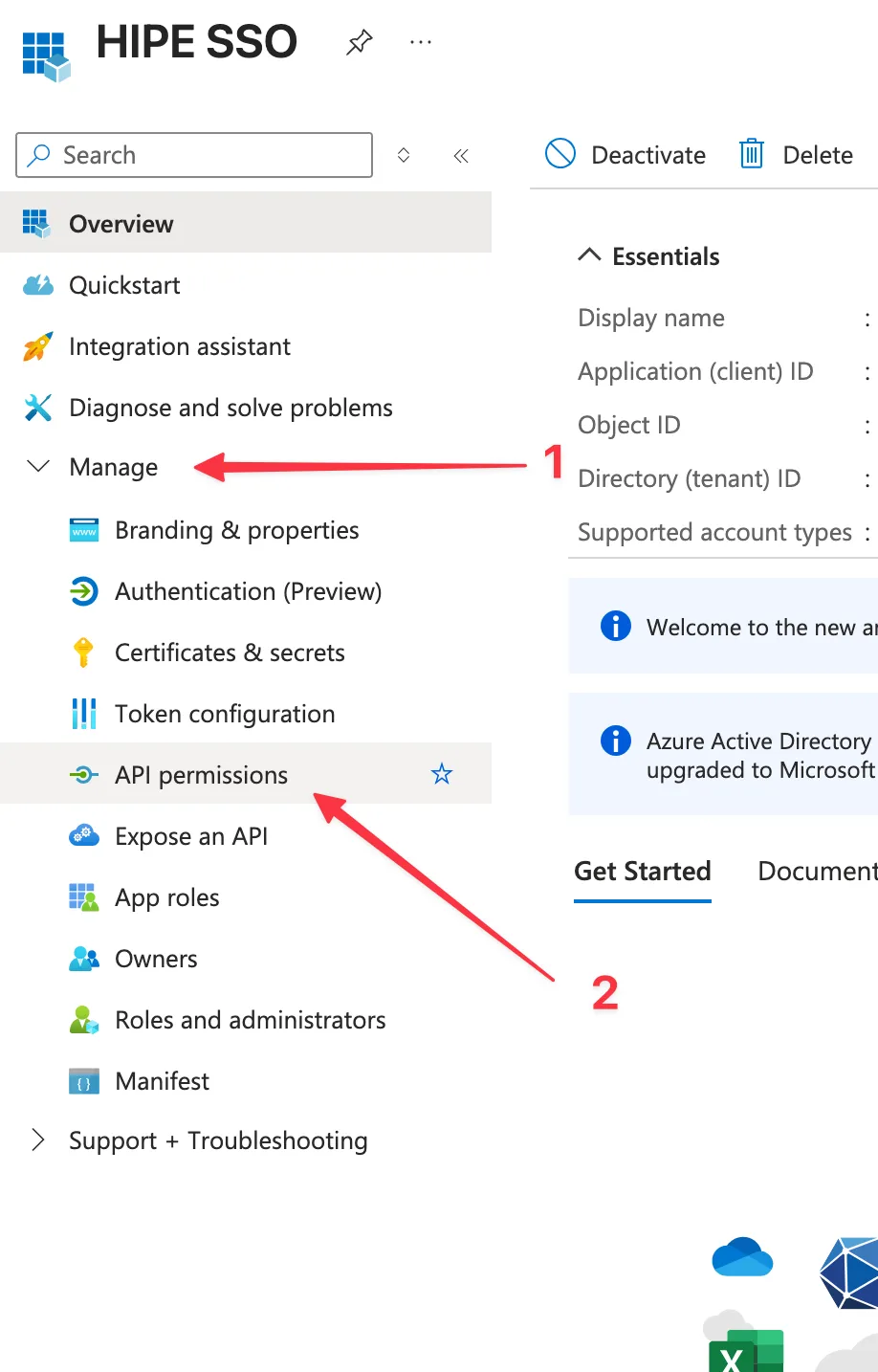Open the Get Started tab

pyautogui.click(x=642, y=871)
